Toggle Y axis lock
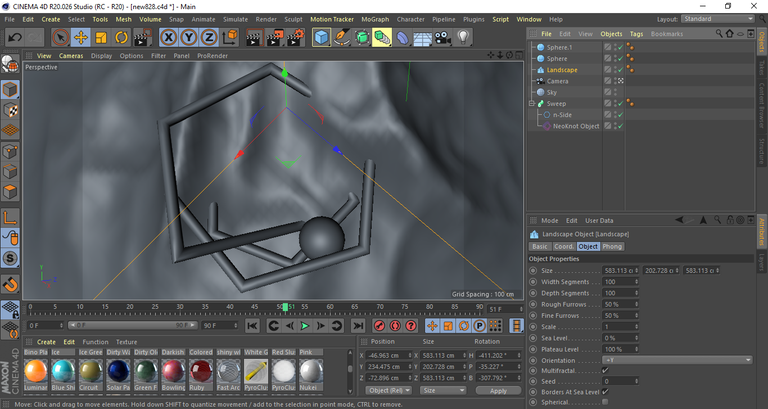The image size is (768, 409). click(x=189, y=37)
